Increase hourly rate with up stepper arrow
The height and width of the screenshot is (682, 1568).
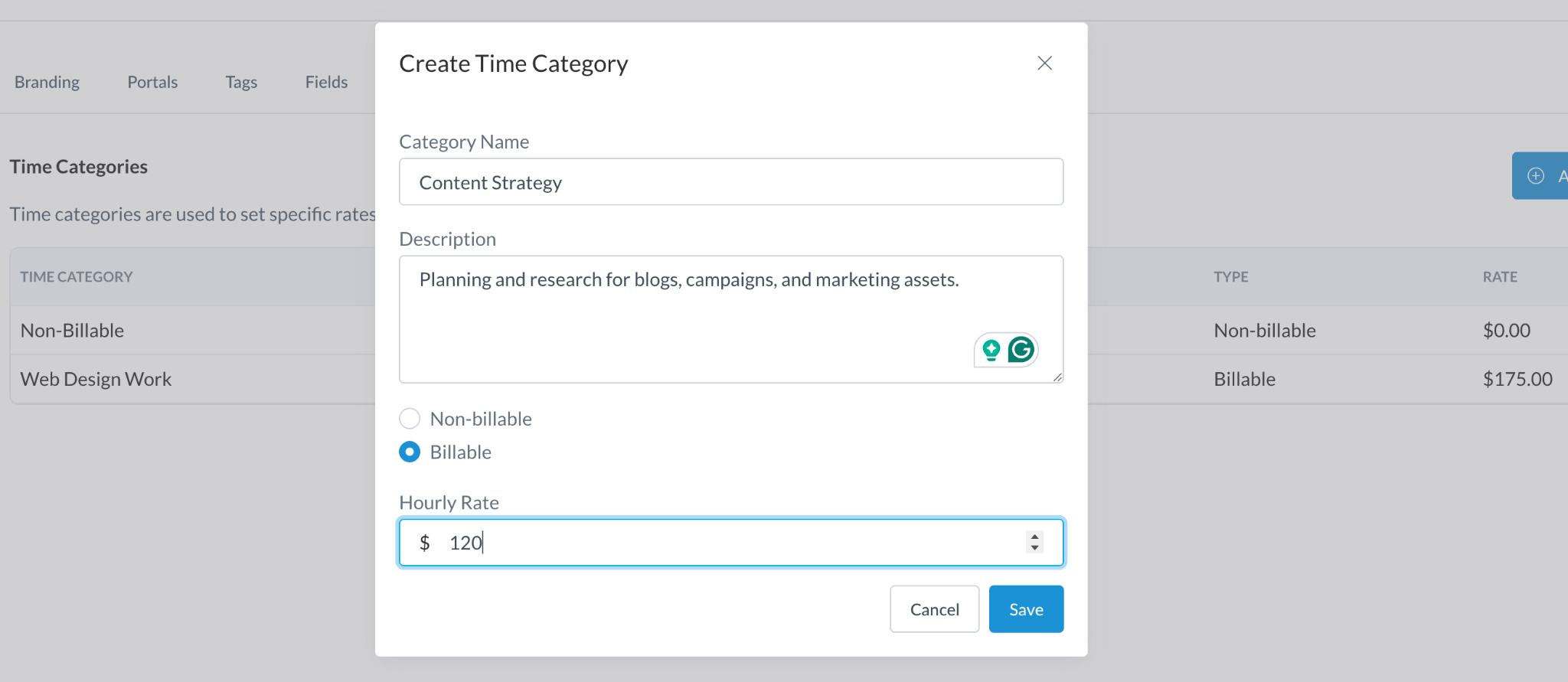1035,537
